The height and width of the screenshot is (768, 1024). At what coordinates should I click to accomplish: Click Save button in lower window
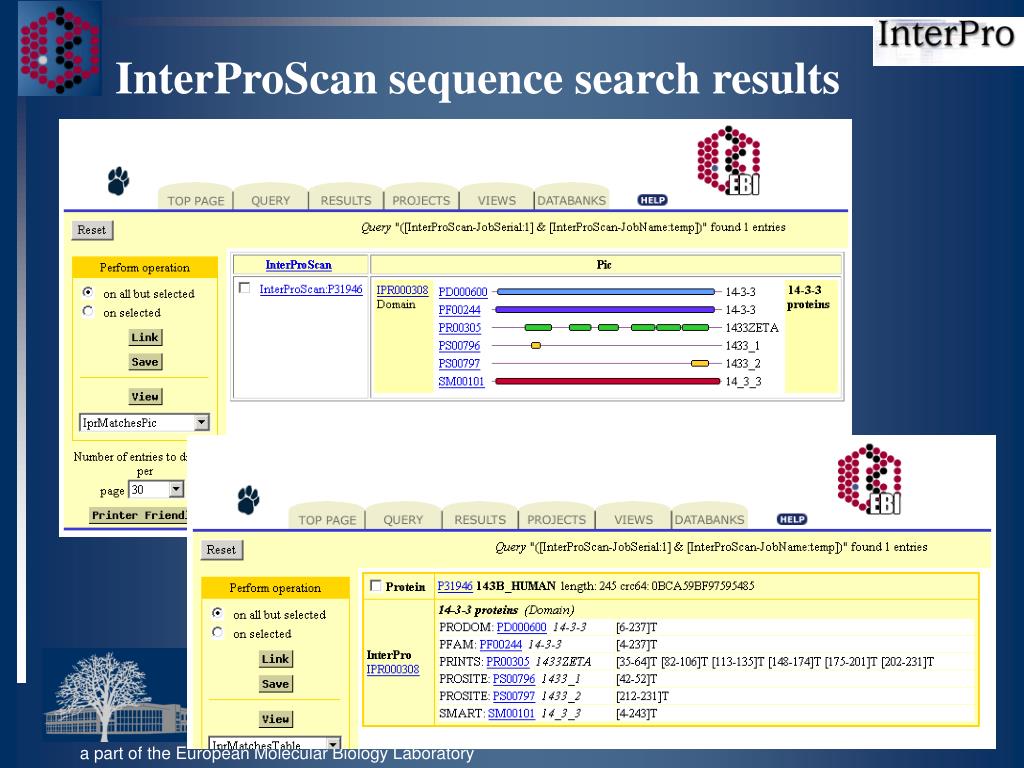275,684
